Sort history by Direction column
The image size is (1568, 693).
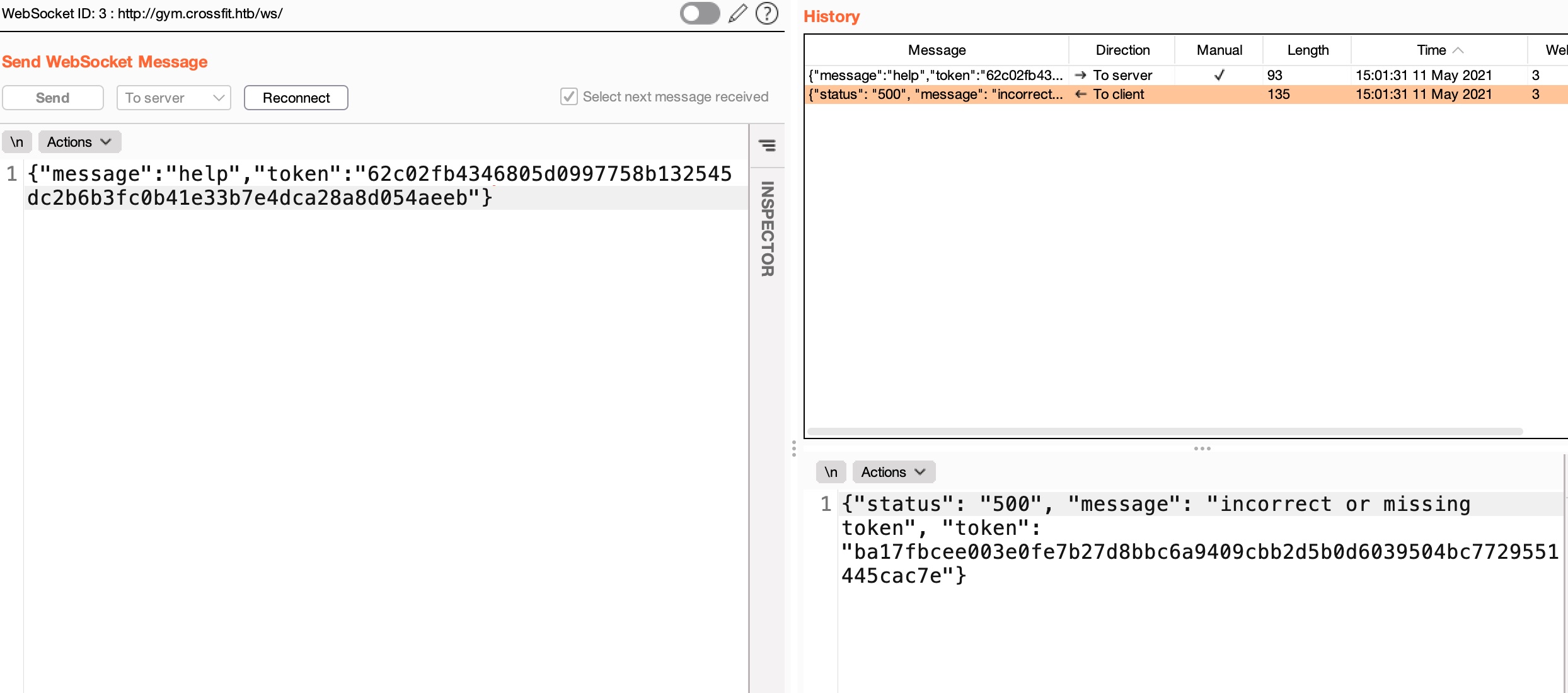1122,50
